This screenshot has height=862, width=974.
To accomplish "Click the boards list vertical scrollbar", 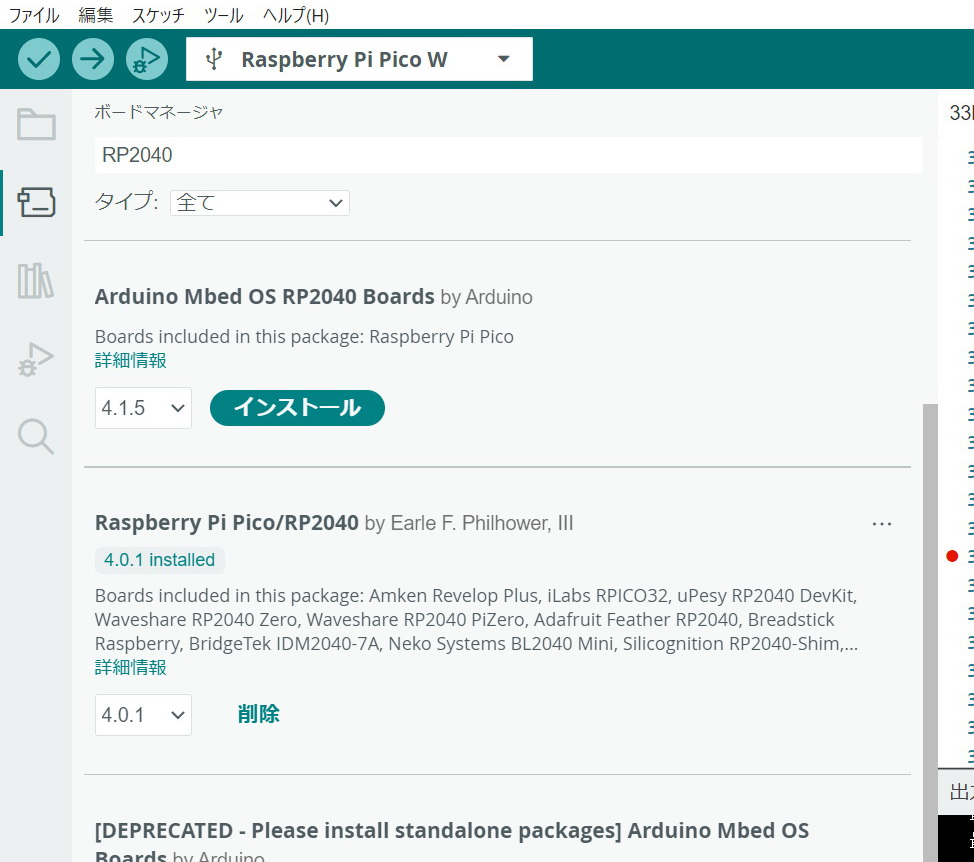I will 930,632.
